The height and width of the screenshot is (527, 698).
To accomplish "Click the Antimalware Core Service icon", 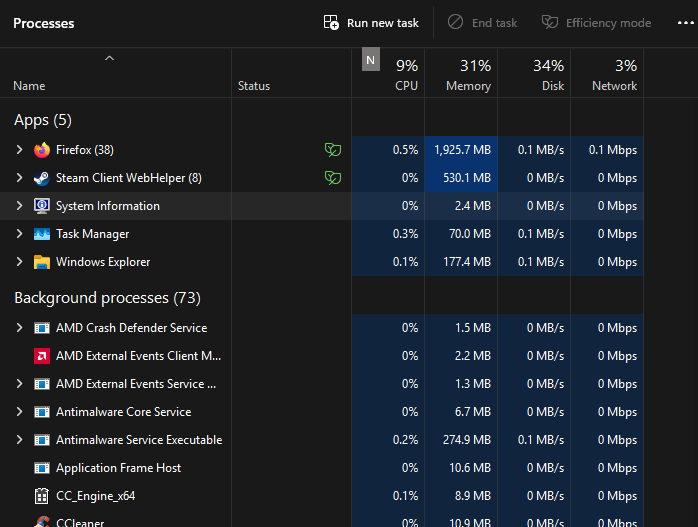I will pyautogui.click(x=42, y=412).
